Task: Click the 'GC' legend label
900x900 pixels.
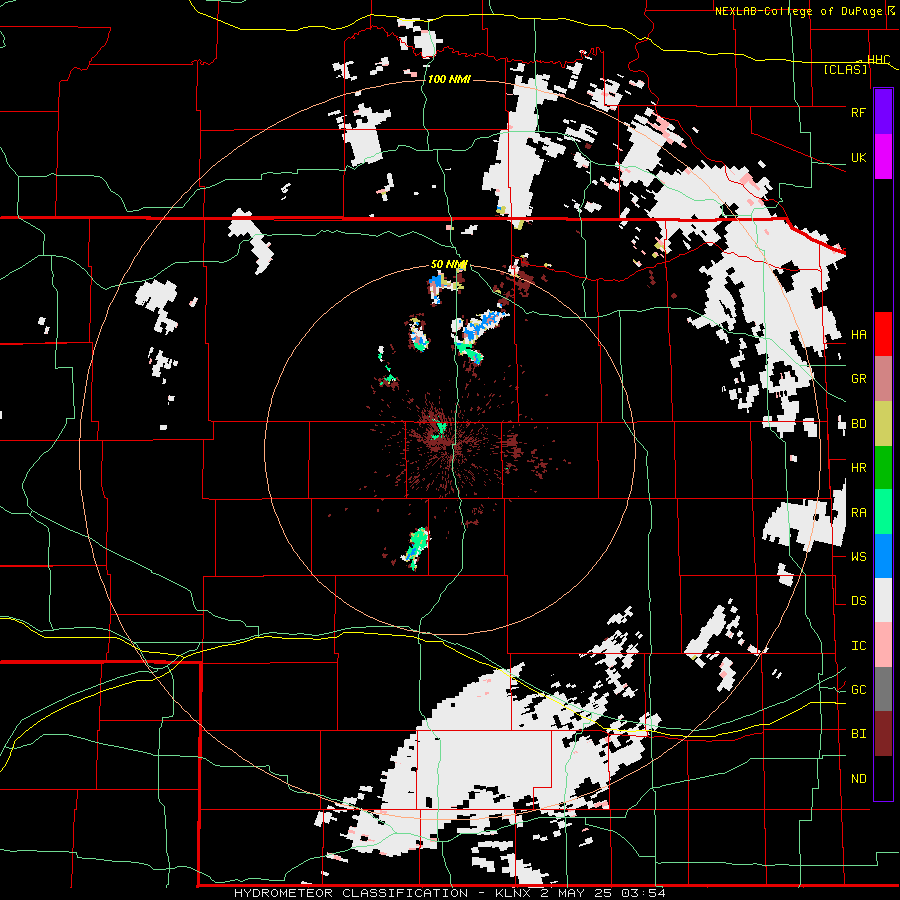Action: click(858, 689)
